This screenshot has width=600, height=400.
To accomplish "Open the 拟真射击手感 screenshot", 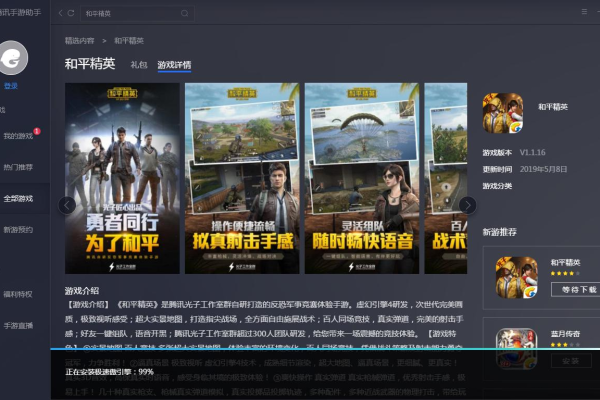I will tap(242, 178).
